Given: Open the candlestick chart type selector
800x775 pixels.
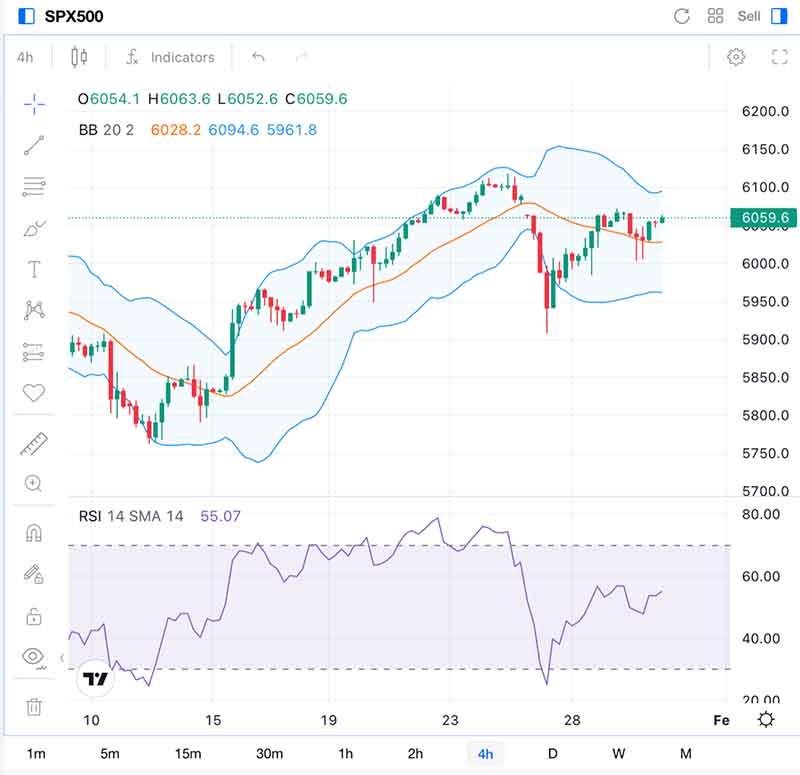Looking at the screenshot, I should point(79,57).
